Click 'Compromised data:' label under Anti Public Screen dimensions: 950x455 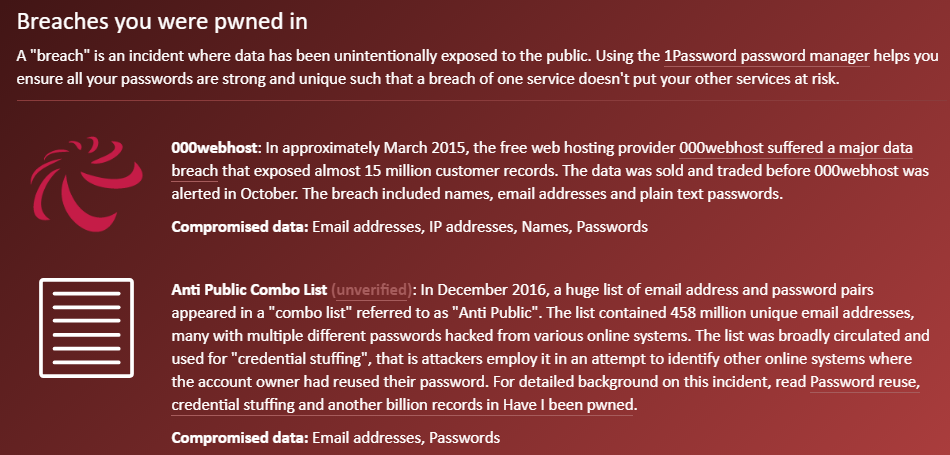pos(240,437)
